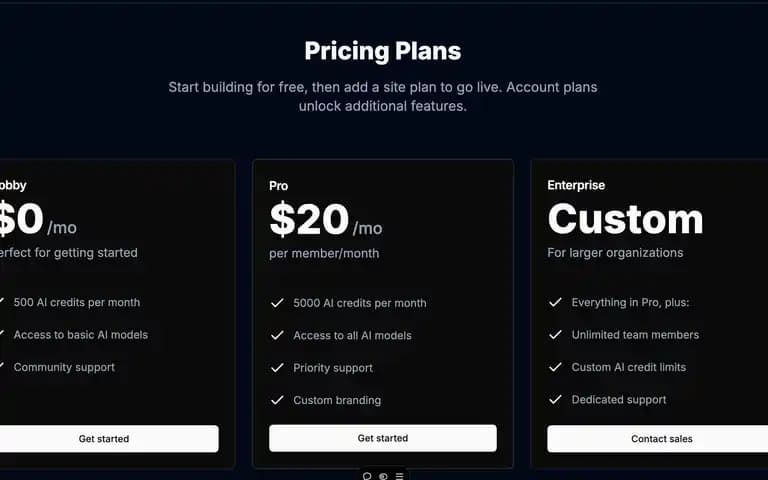Click the $0 price on the Hobby card

(x=22, y=218)
